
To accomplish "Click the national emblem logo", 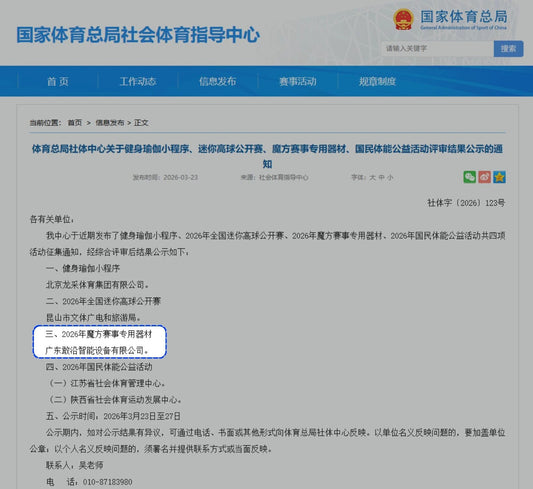I will click(x=403, y=19).
